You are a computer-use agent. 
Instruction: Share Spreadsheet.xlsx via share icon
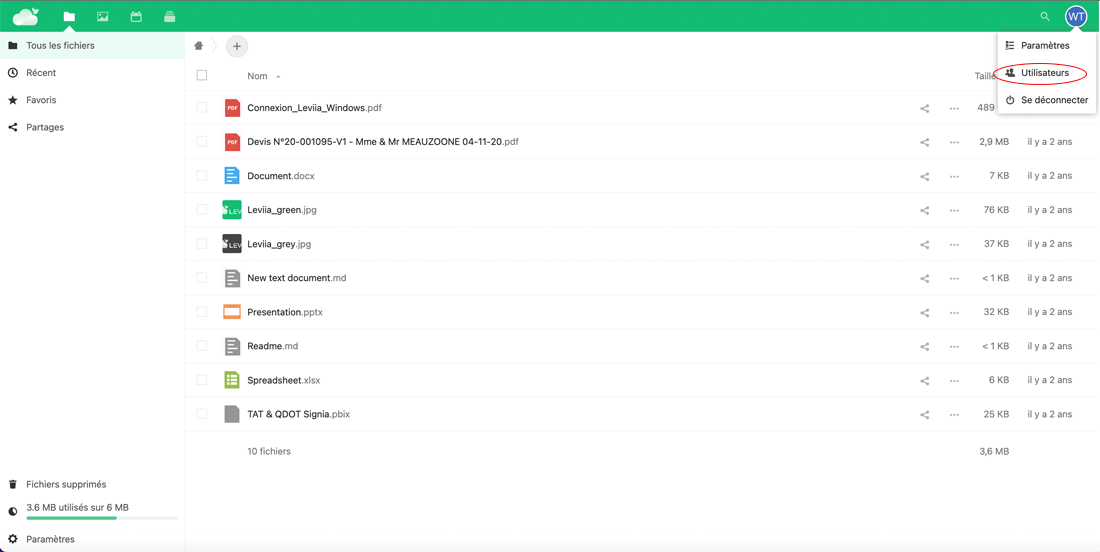point(925,380)
